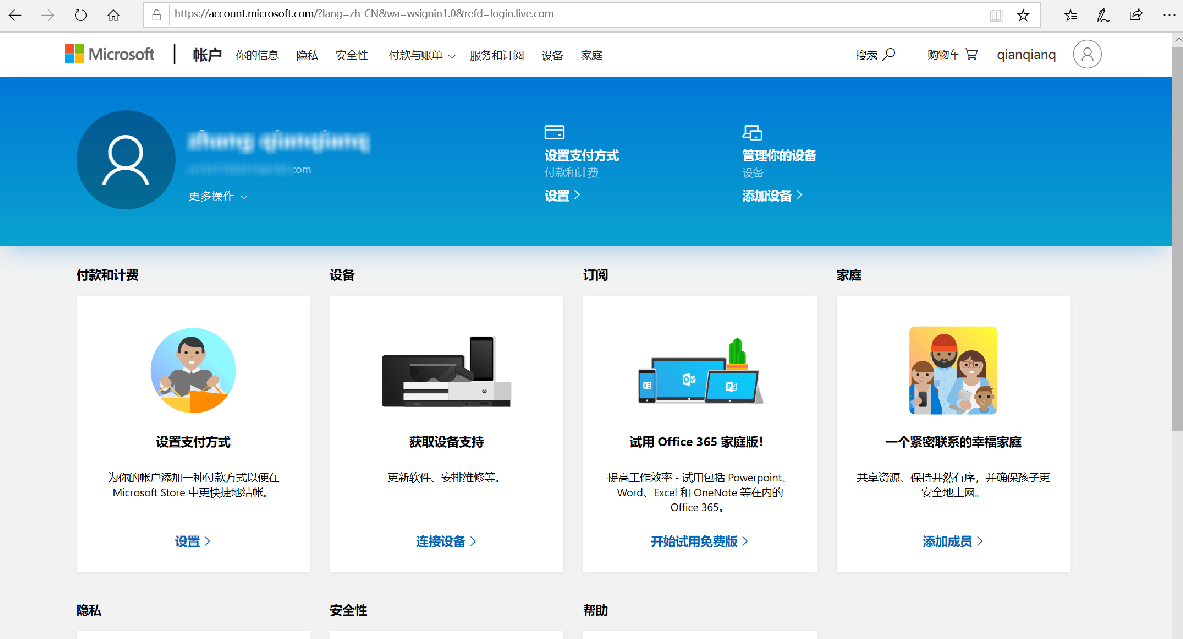This screenshot has height=639, width=1183.
Task: Click the 管理你的设备 banner heading
Action: coord(779,155)
